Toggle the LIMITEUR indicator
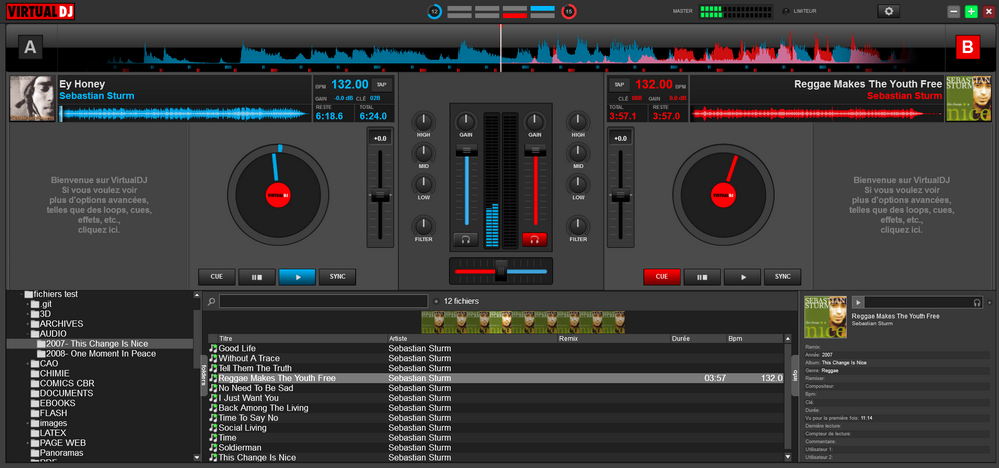This screenshot has height=468, width=999. click(x=785, y=11)
